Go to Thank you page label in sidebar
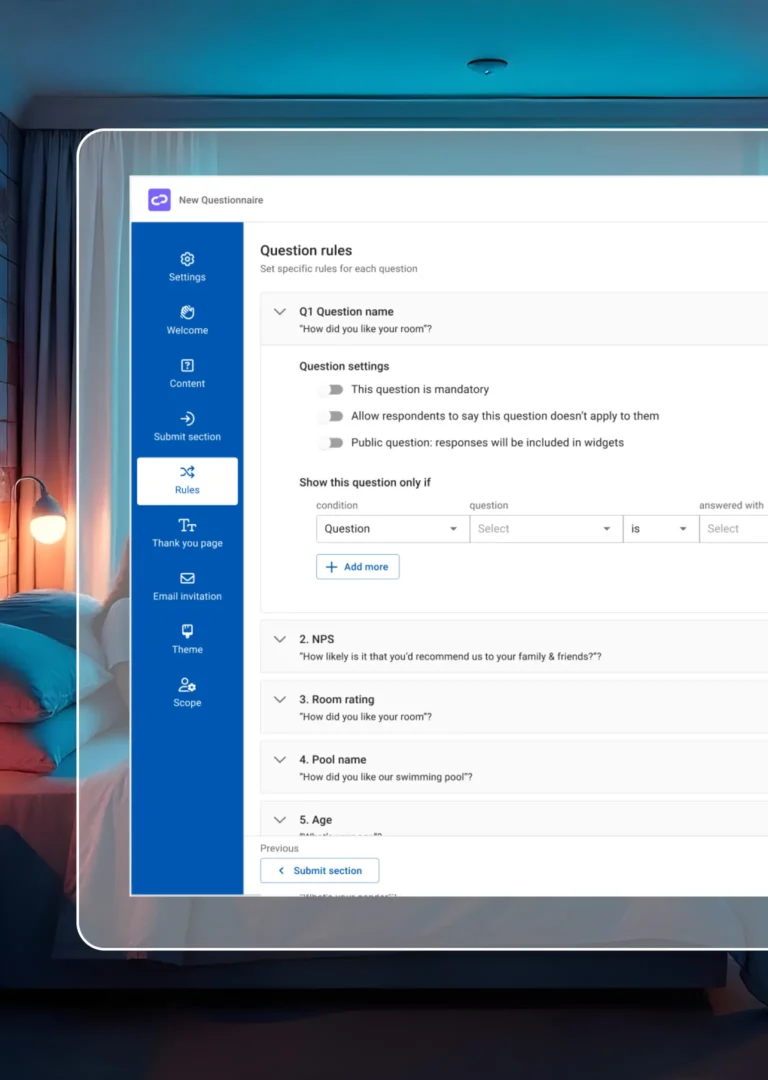 (x=187, y=543)
